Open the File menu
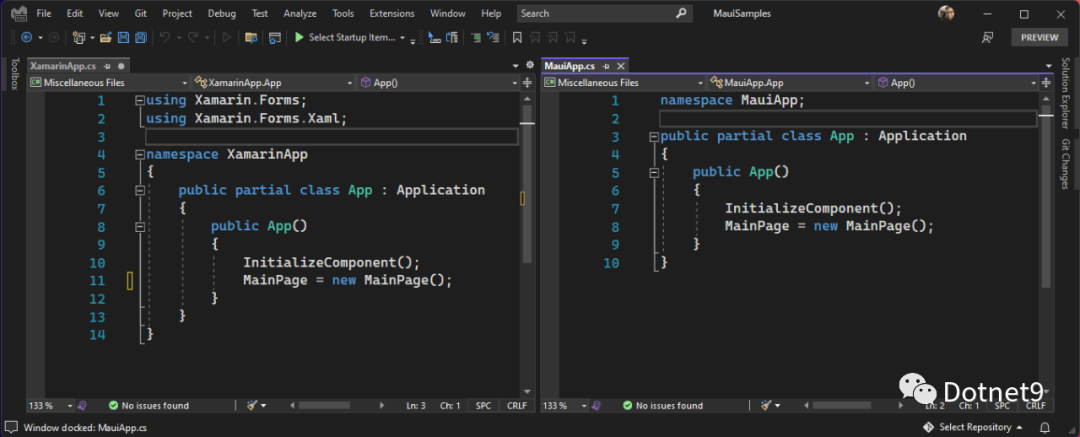Viewport: 1080px width, 437px height. pyautogui.click(x=43, y=13)
